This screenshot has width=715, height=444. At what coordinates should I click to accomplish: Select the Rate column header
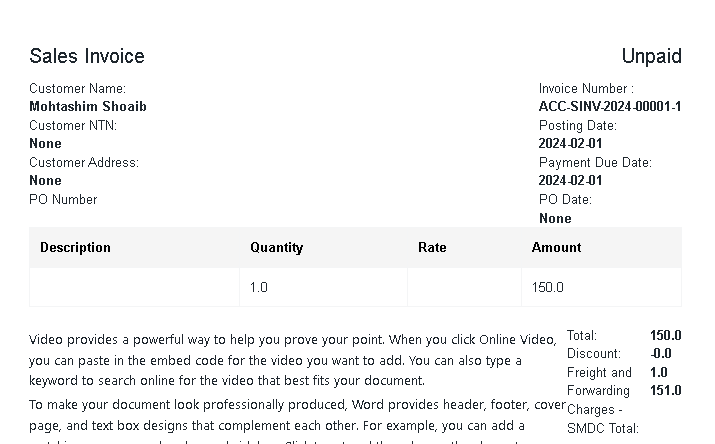[432, 247]
